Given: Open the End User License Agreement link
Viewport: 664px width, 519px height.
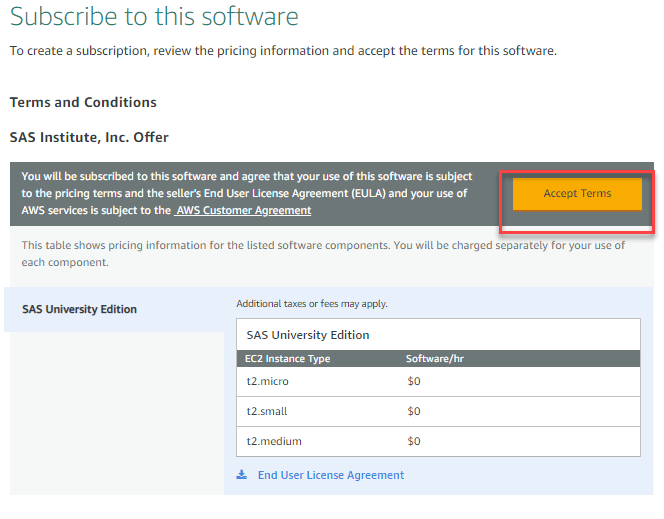Looking at the screenshot, I should [331, 475].
